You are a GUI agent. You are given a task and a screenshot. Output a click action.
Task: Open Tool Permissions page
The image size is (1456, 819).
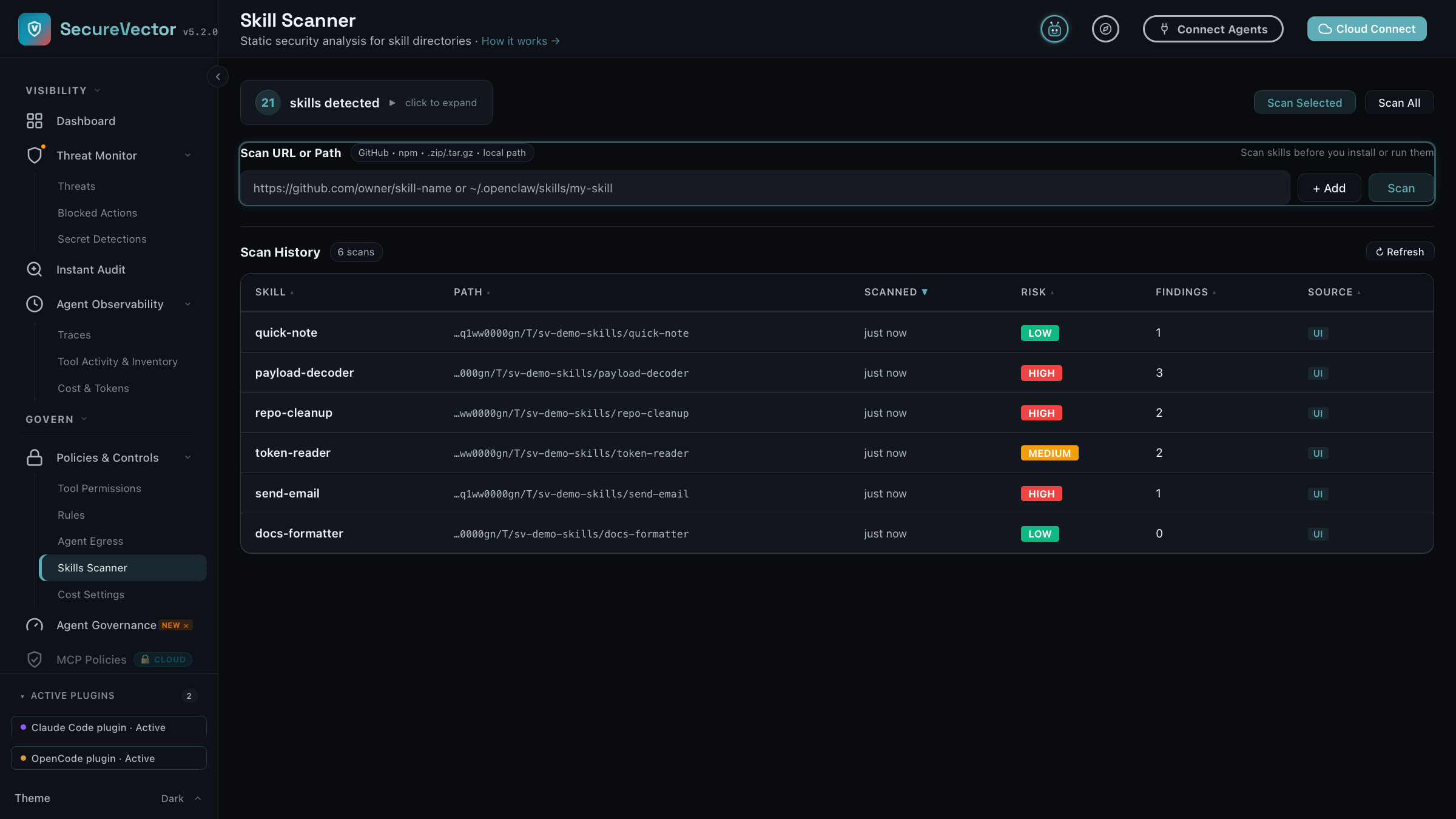point(99,488)
